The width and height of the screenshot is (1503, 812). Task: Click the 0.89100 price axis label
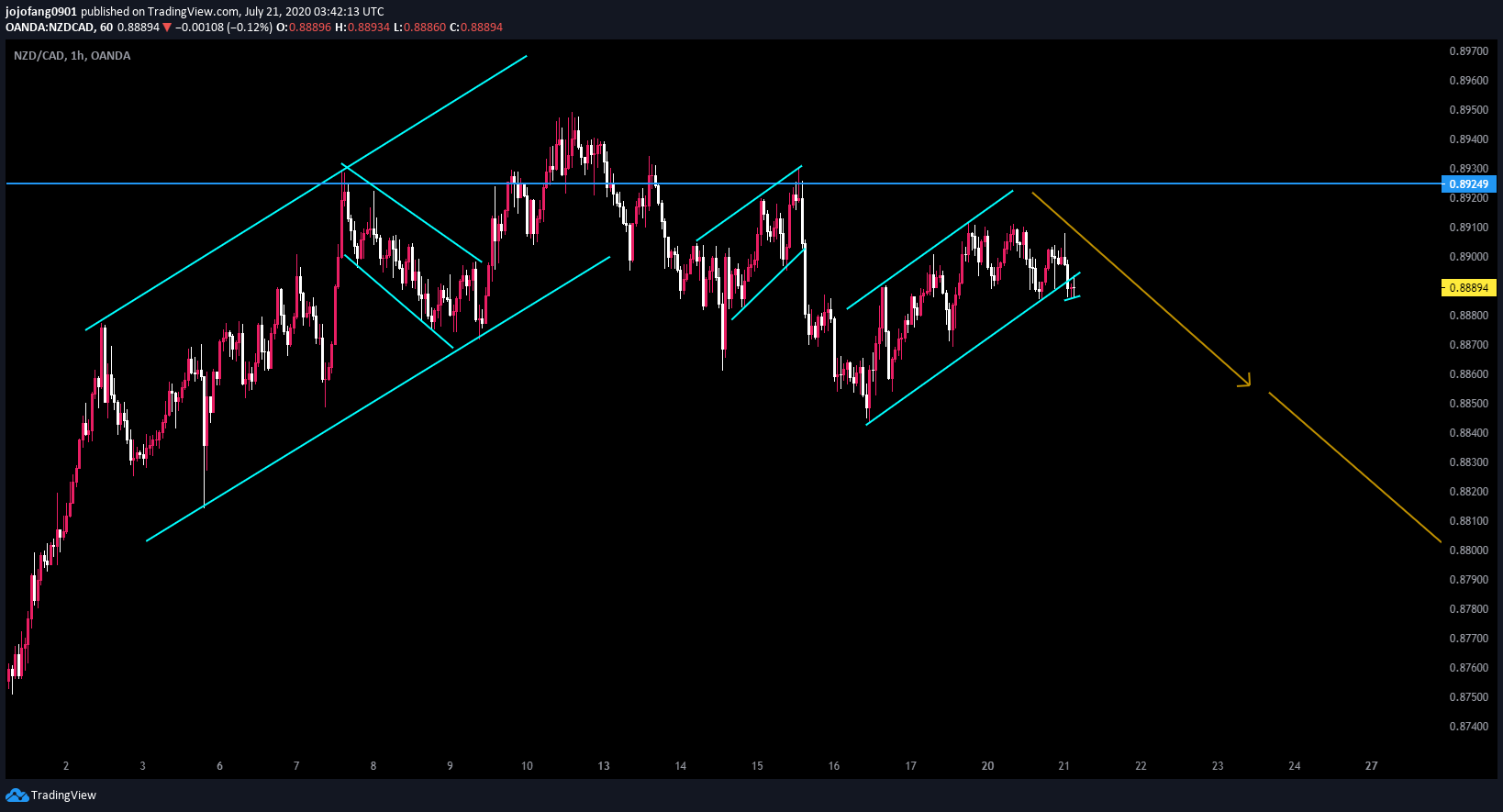click(x=1468, y=228)
